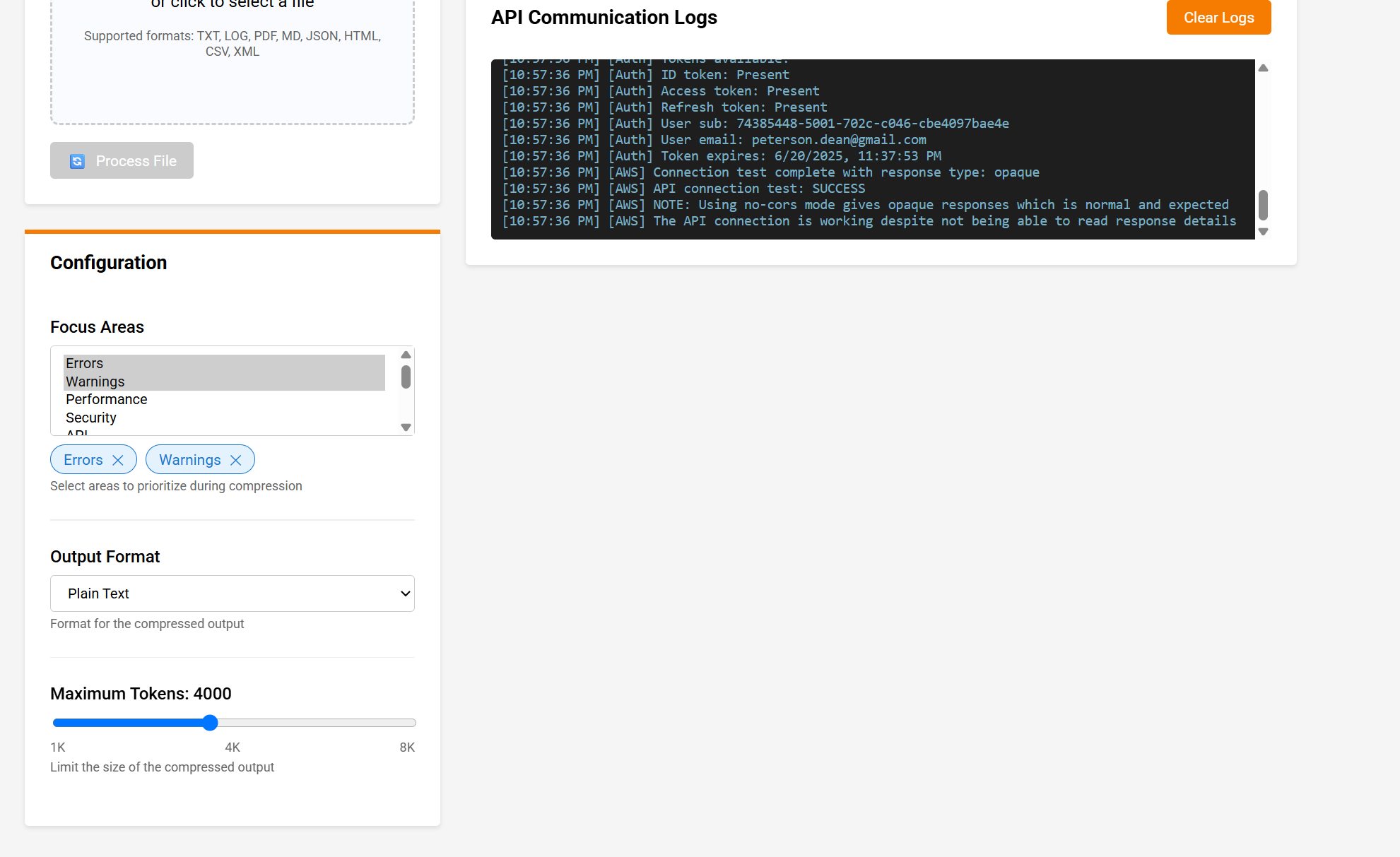Click the User email log line

(x=714, y=140)
